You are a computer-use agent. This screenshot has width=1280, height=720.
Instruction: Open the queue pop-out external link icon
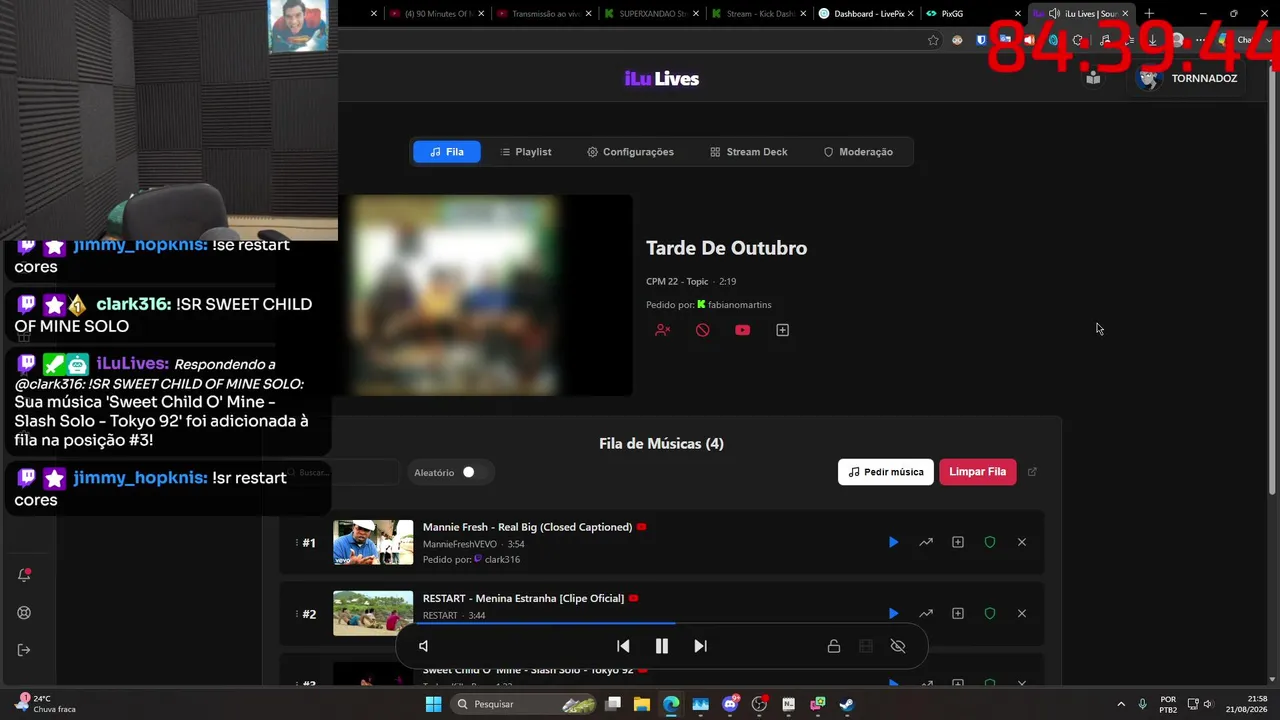pos(1033,472)
